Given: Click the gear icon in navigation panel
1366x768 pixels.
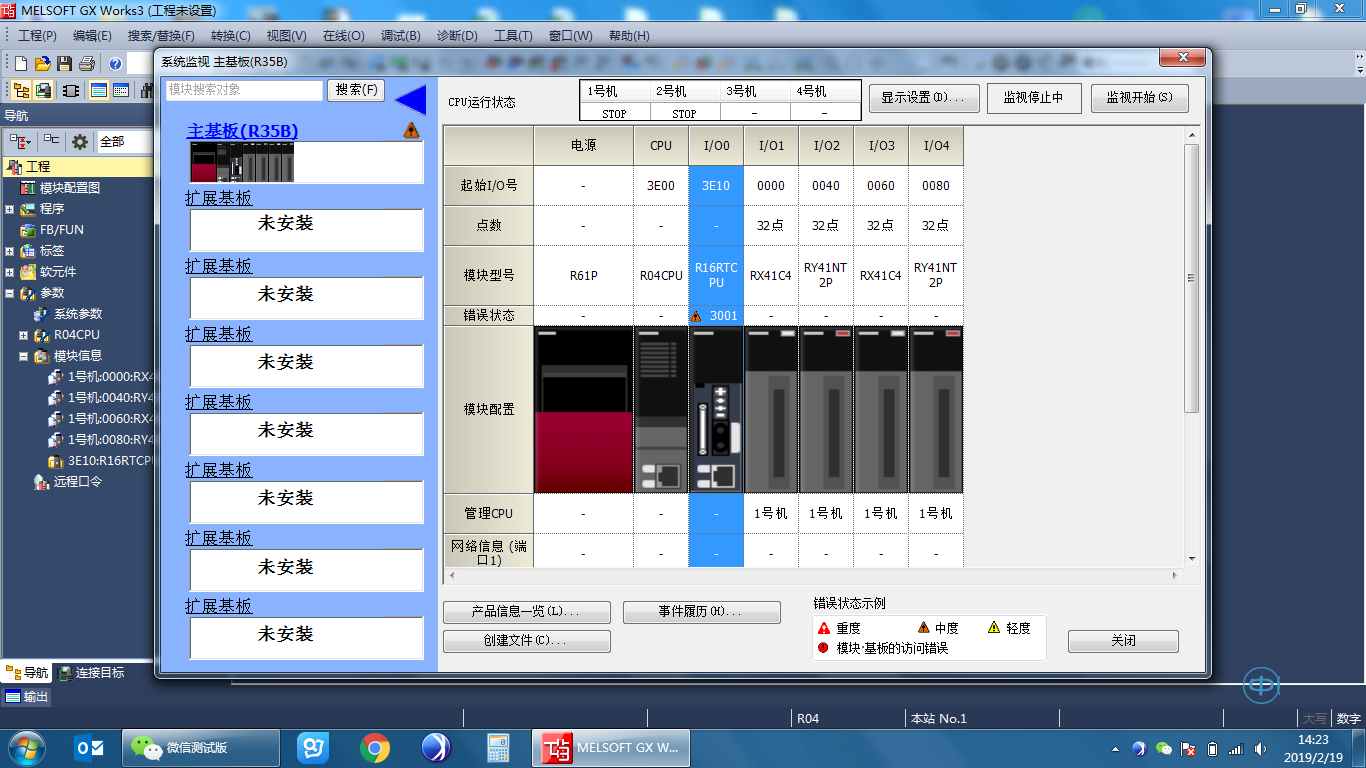Looking at the screenshot, I should click(80, 142).
